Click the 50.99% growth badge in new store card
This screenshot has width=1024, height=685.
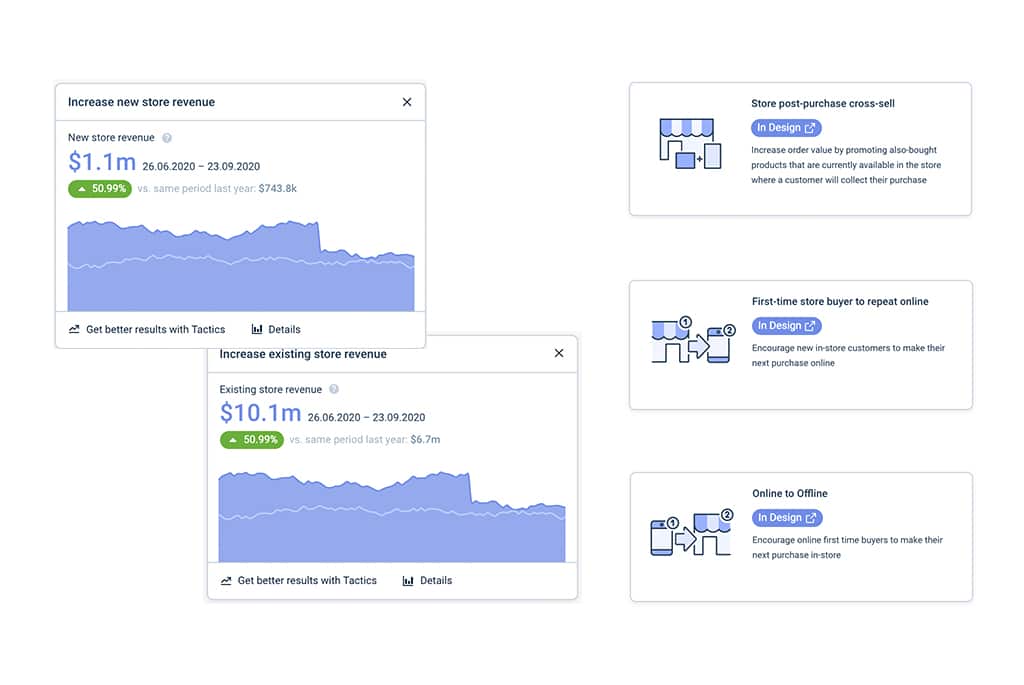tap(100, 189)
